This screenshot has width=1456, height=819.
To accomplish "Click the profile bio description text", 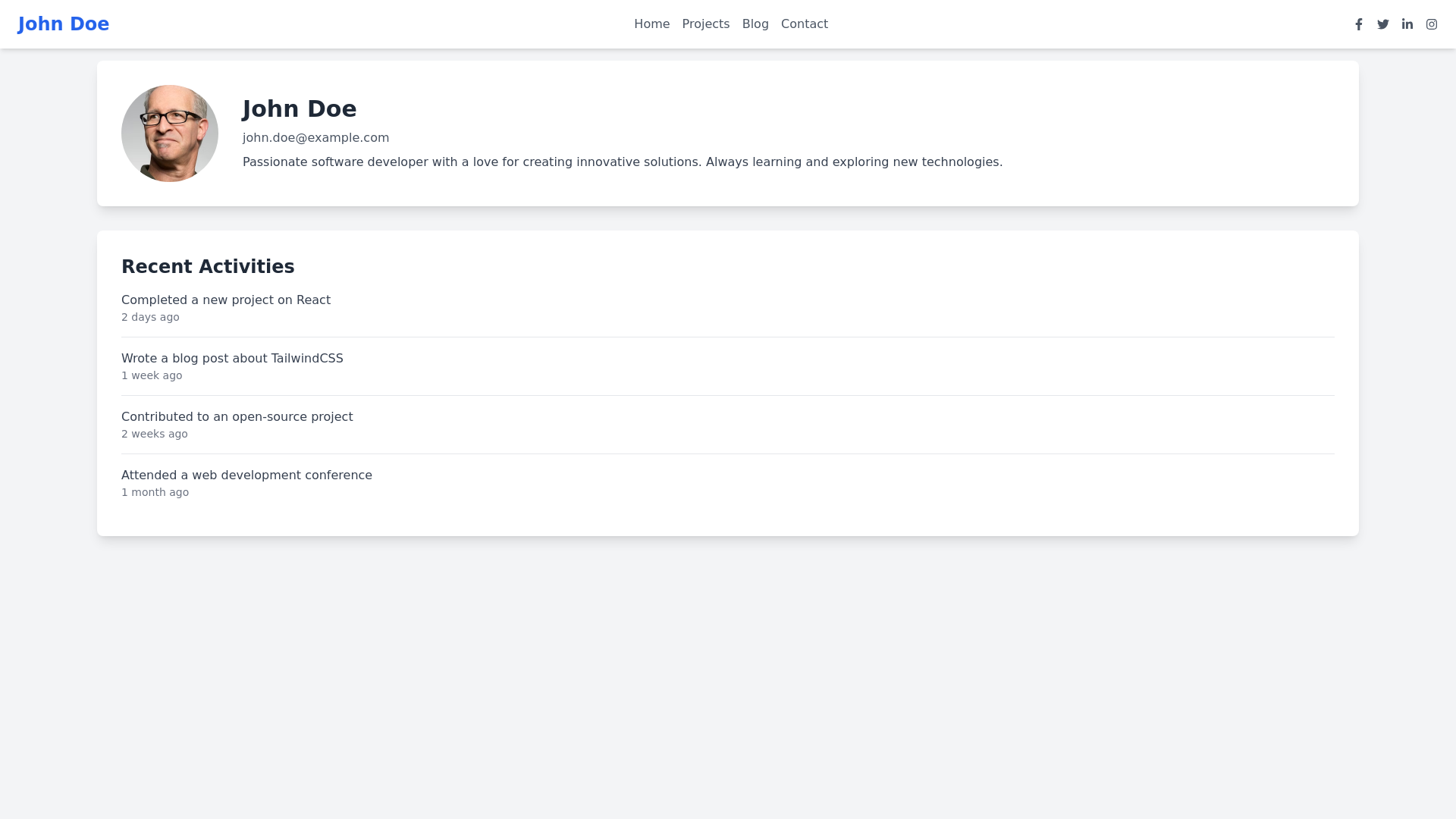I will [x=622, y=162].
